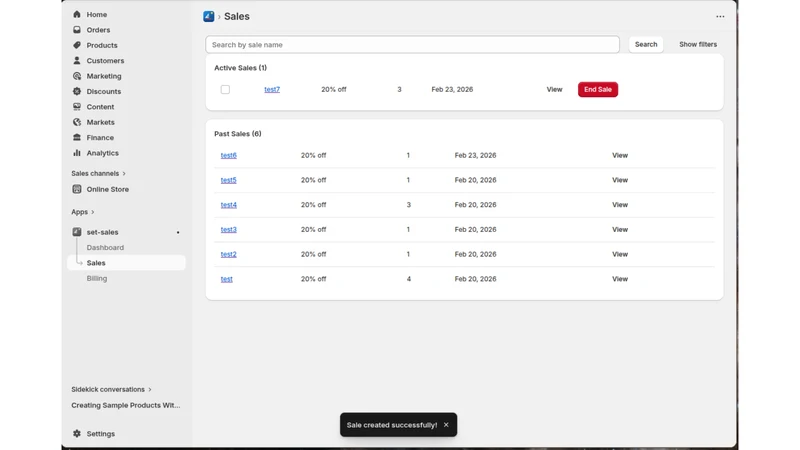Click View in the test2 row
The width and height of the screenshot is (800, 450).
(620, 254)
